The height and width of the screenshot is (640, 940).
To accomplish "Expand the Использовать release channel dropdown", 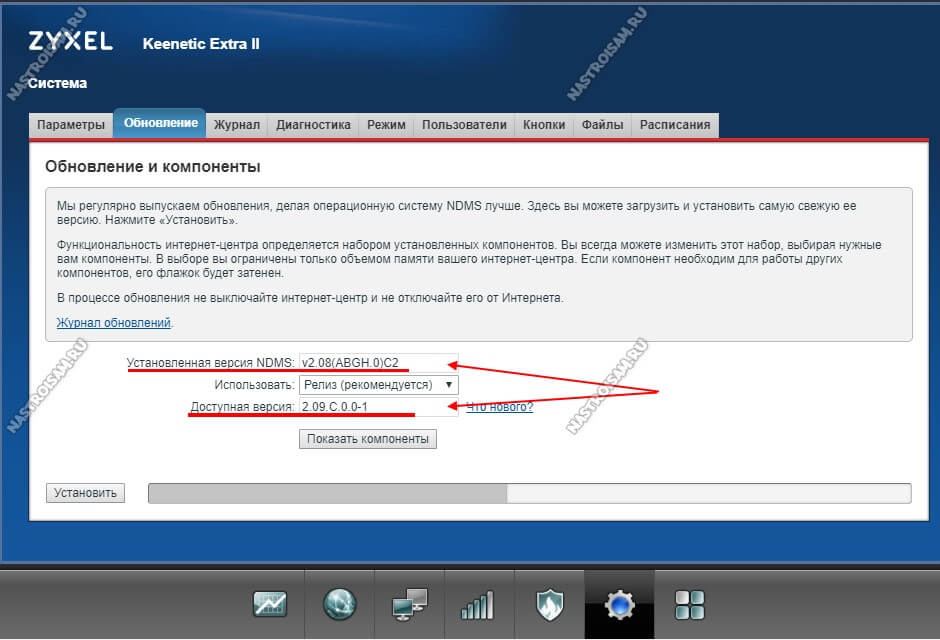I will (379, 385).
